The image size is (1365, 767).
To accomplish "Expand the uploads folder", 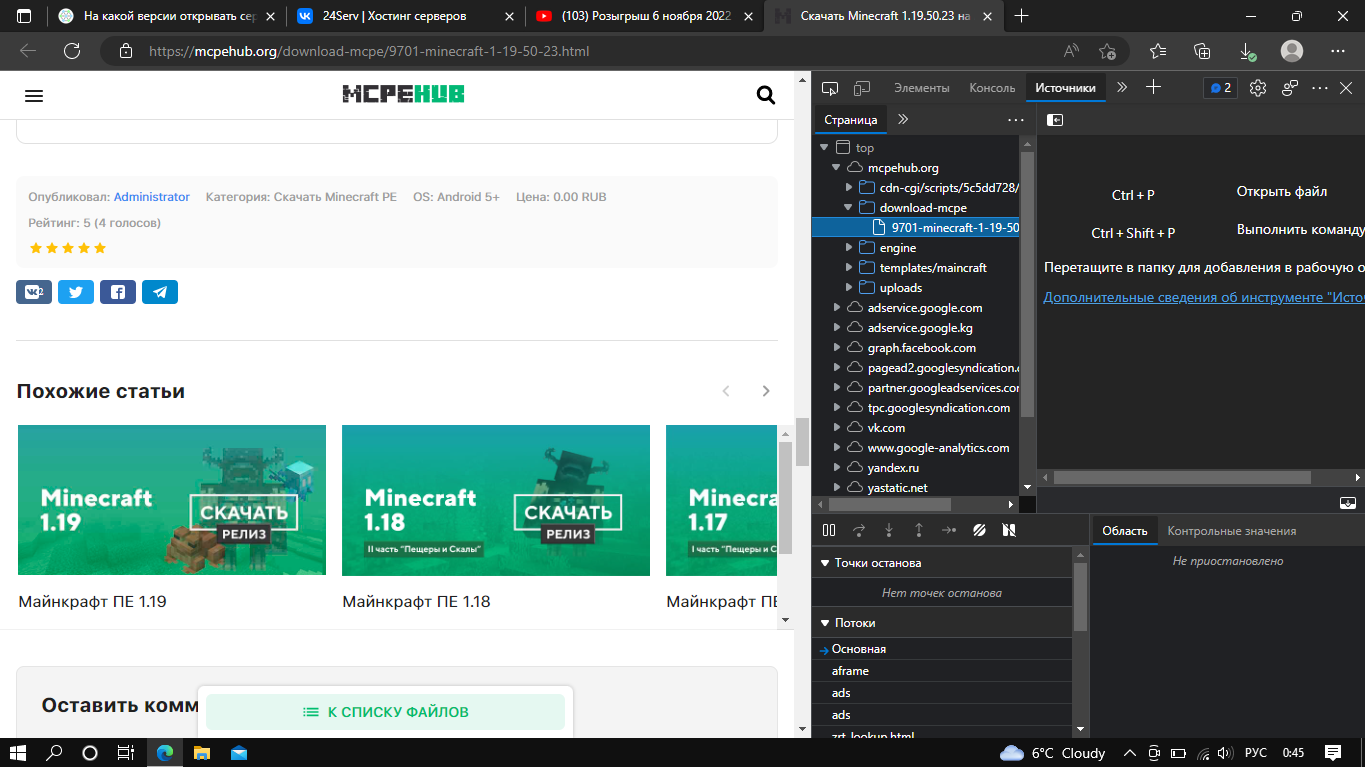I will tap(849, 288).
